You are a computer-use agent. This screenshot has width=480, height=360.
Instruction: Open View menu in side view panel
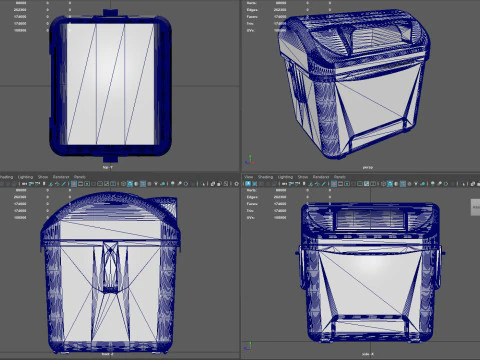tap(249, 177)
